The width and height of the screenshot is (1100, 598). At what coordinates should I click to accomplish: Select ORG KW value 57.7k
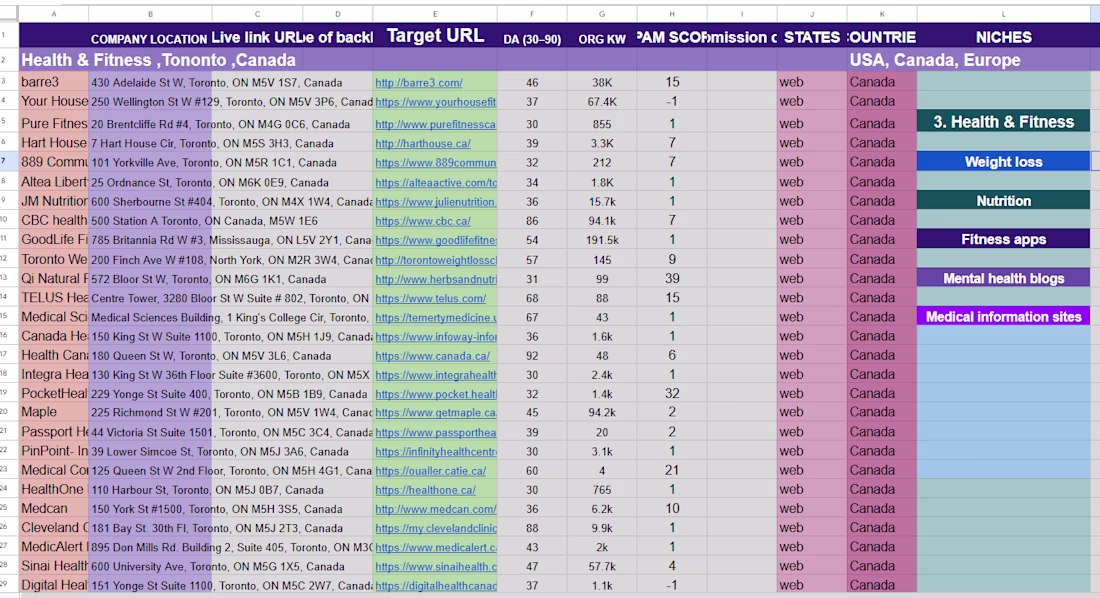click(602, 566)
